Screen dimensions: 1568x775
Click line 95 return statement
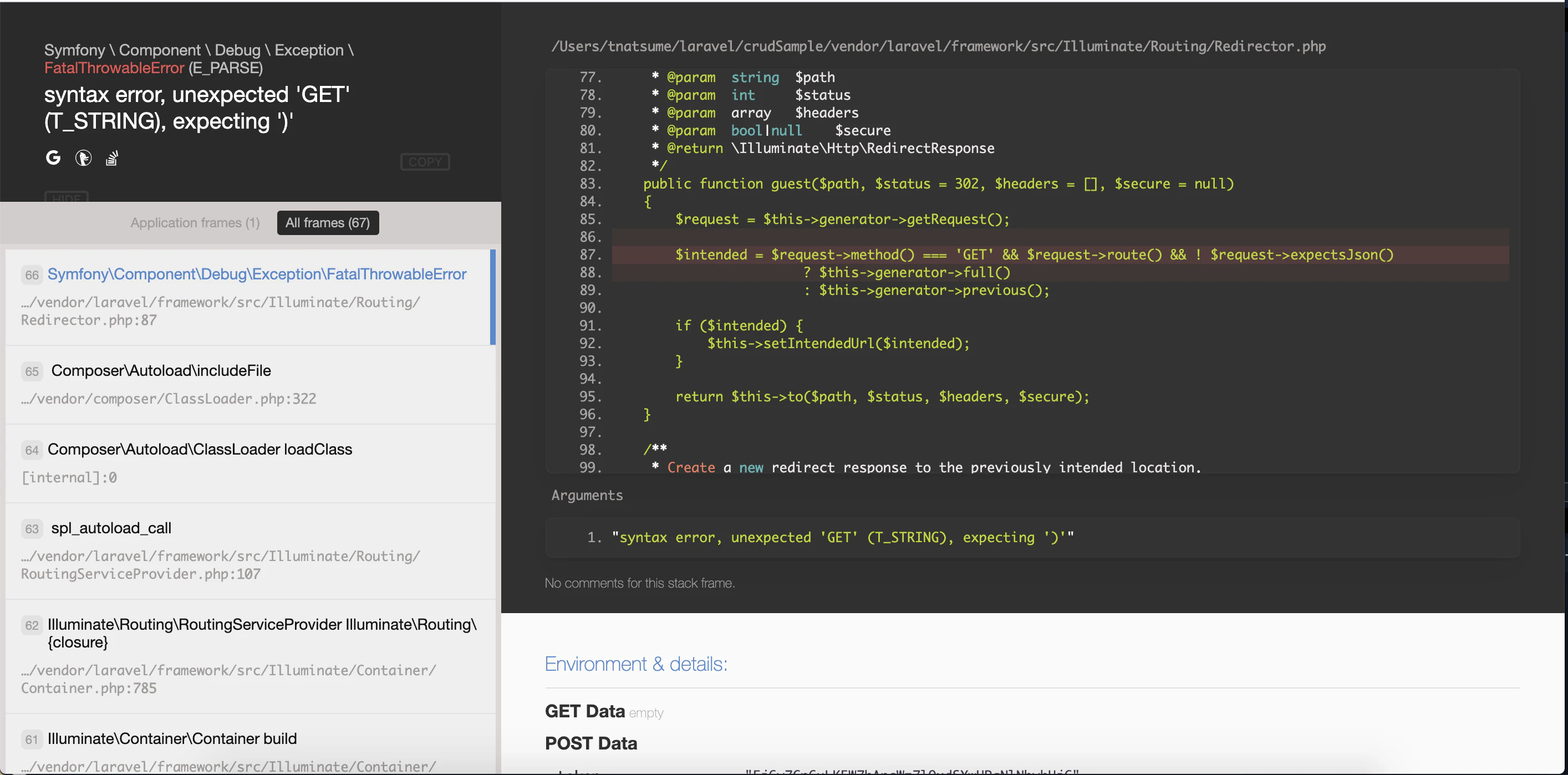tap(882, 397)
